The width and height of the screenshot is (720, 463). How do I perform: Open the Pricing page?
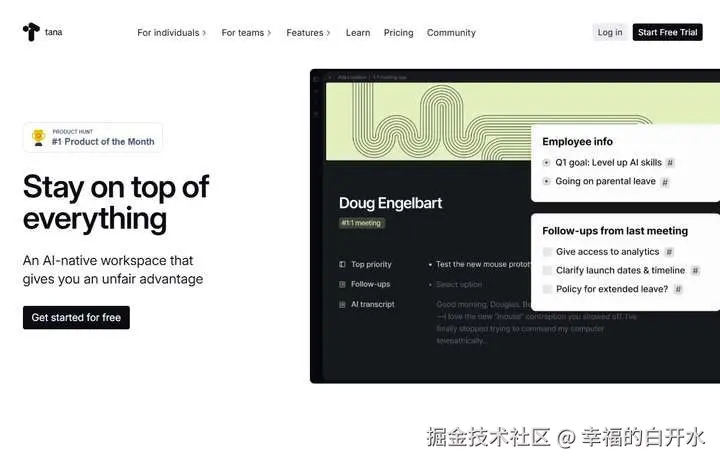pyautogui.click(x=399, y=33)
